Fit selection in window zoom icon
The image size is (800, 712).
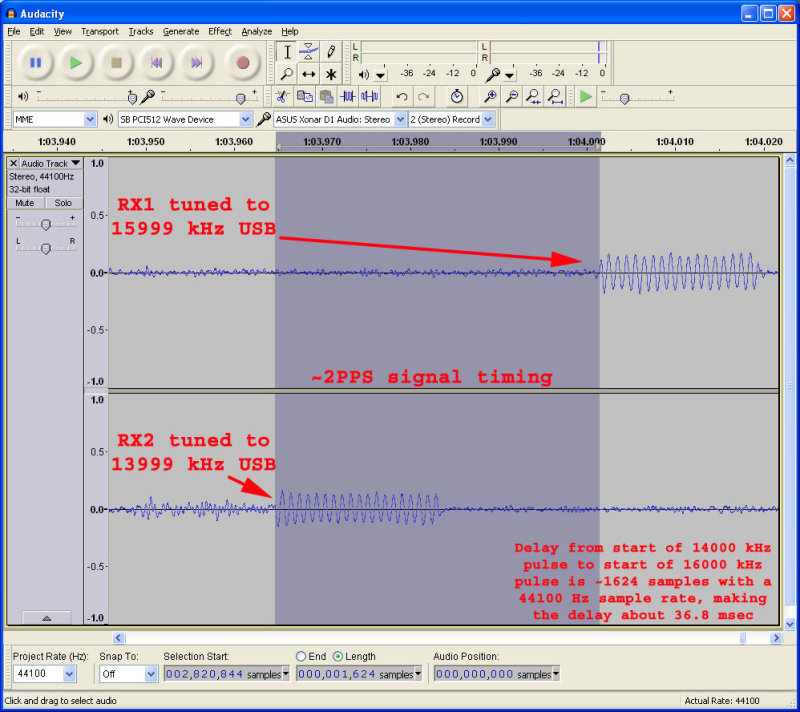click(x=534, y=96)
